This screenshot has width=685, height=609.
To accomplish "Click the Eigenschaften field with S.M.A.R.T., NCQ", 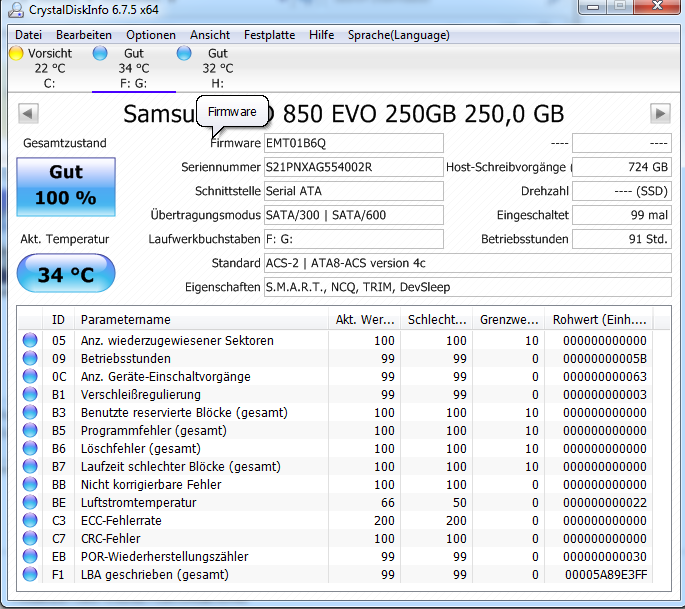I will click(x=467, y=287).
